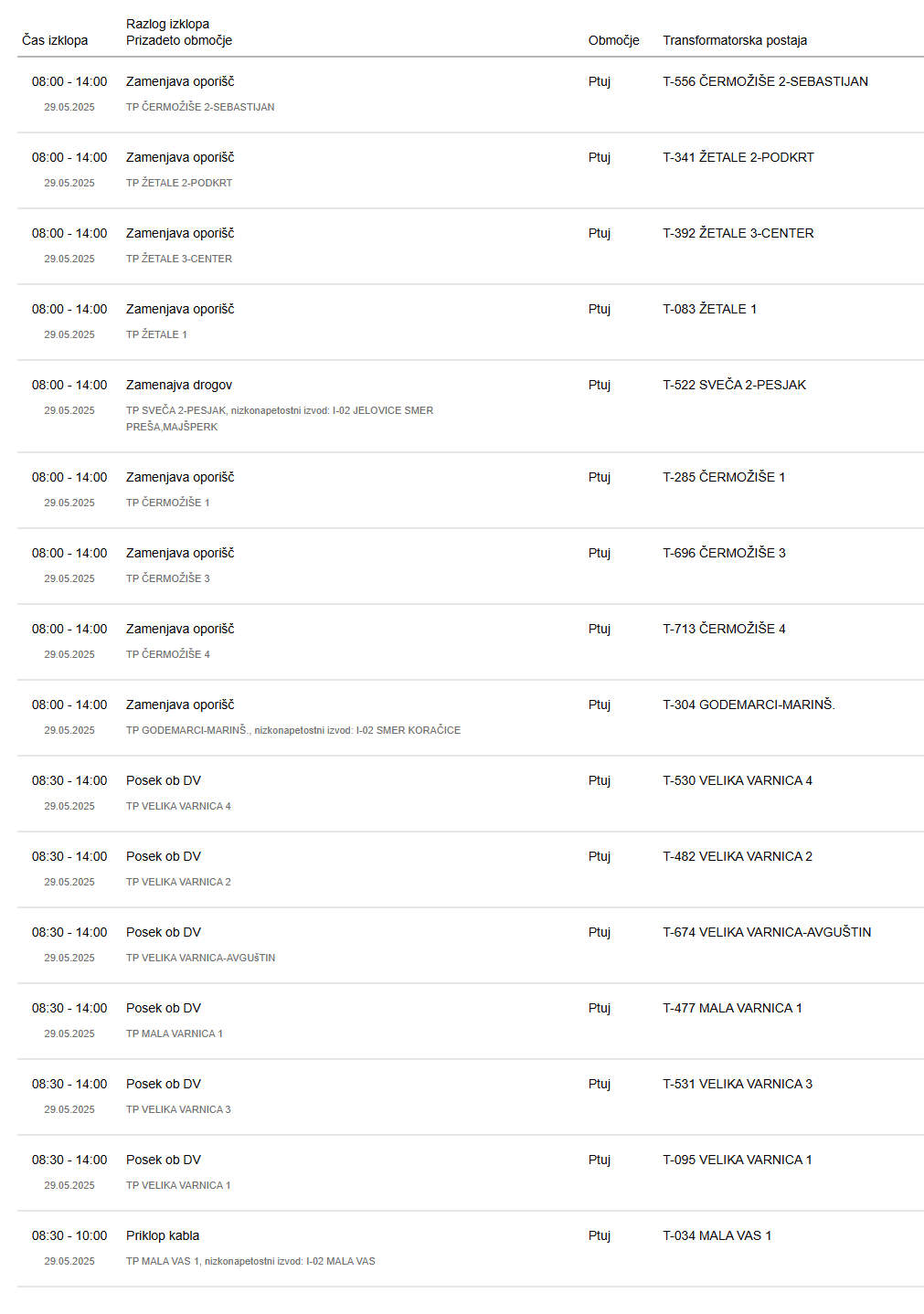Click the Priklop kabla outage reason
The image size is (924, 1314).
(163, 1235)
